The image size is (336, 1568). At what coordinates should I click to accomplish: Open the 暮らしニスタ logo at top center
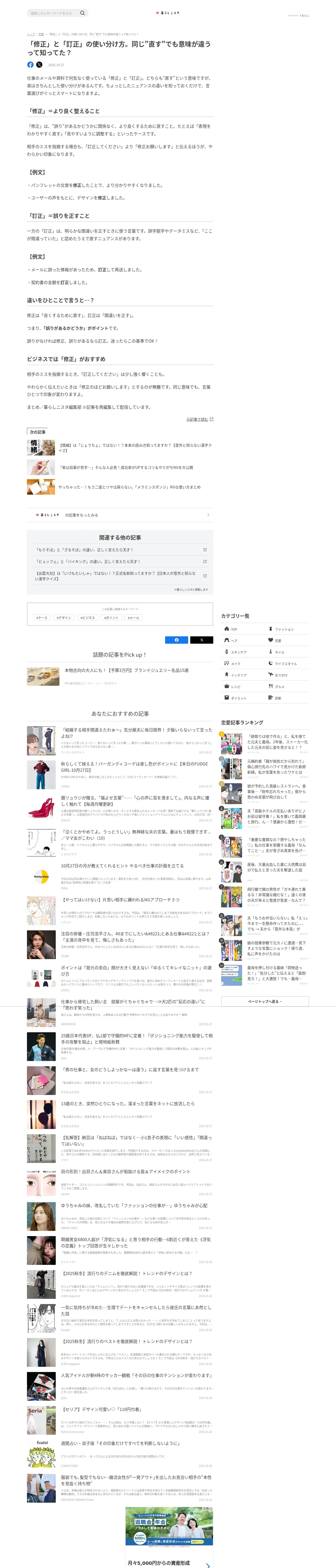168,13
